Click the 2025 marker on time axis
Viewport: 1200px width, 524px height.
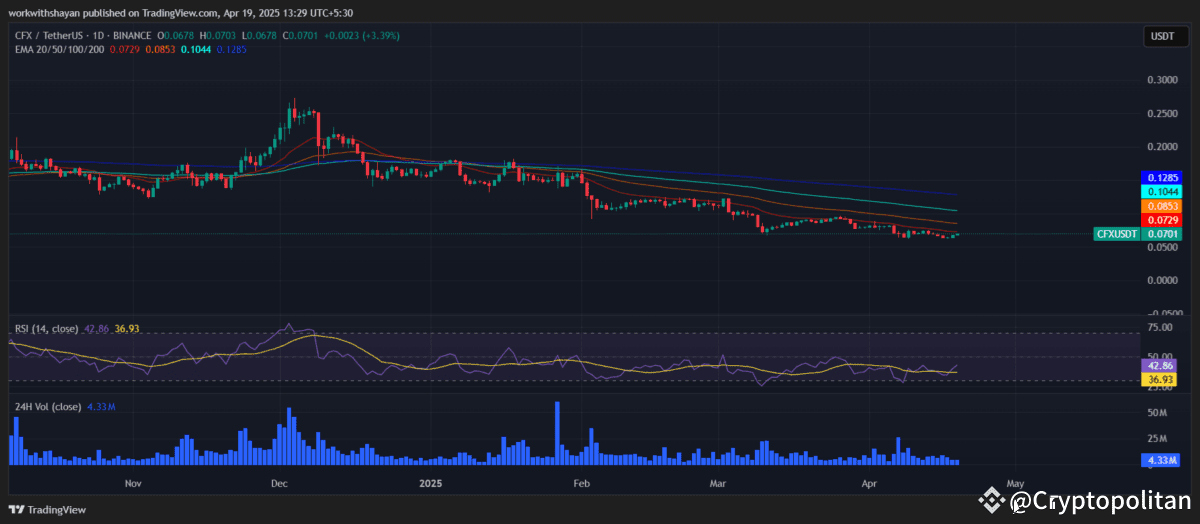431,482
